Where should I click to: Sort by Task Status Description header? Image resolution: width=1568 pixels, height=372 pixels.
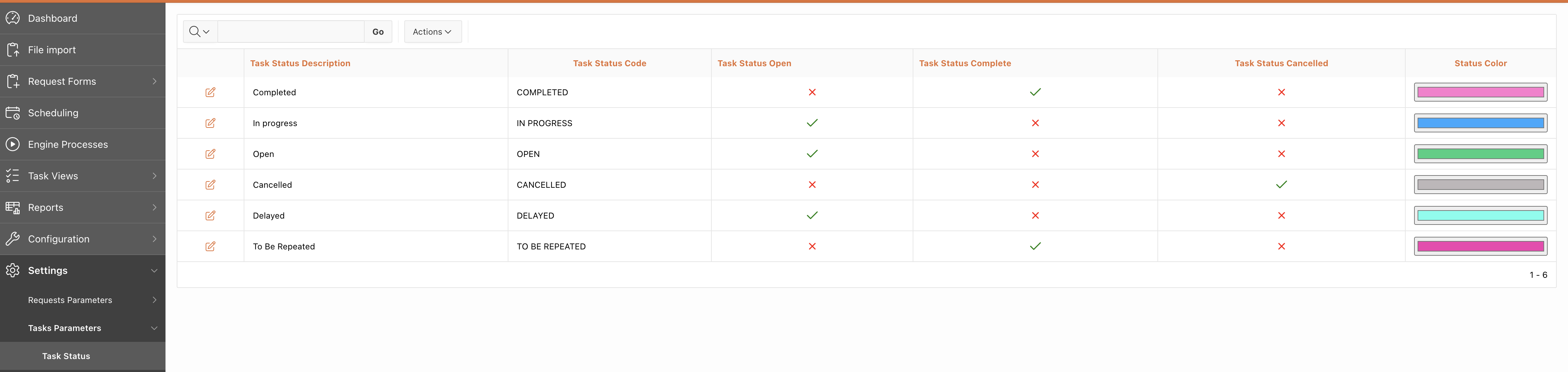[300, 63]
